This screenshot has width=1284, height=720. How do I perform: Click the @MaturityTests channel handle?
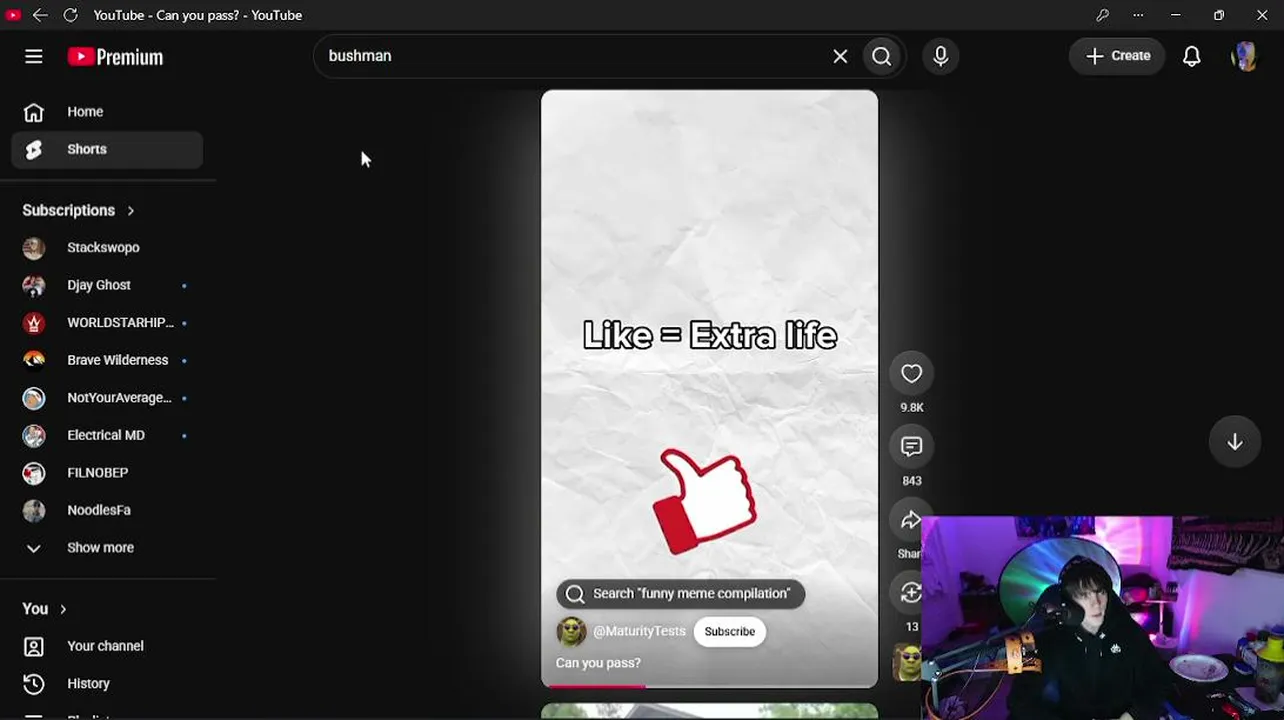pyautogui.click(x=639, y=631)
